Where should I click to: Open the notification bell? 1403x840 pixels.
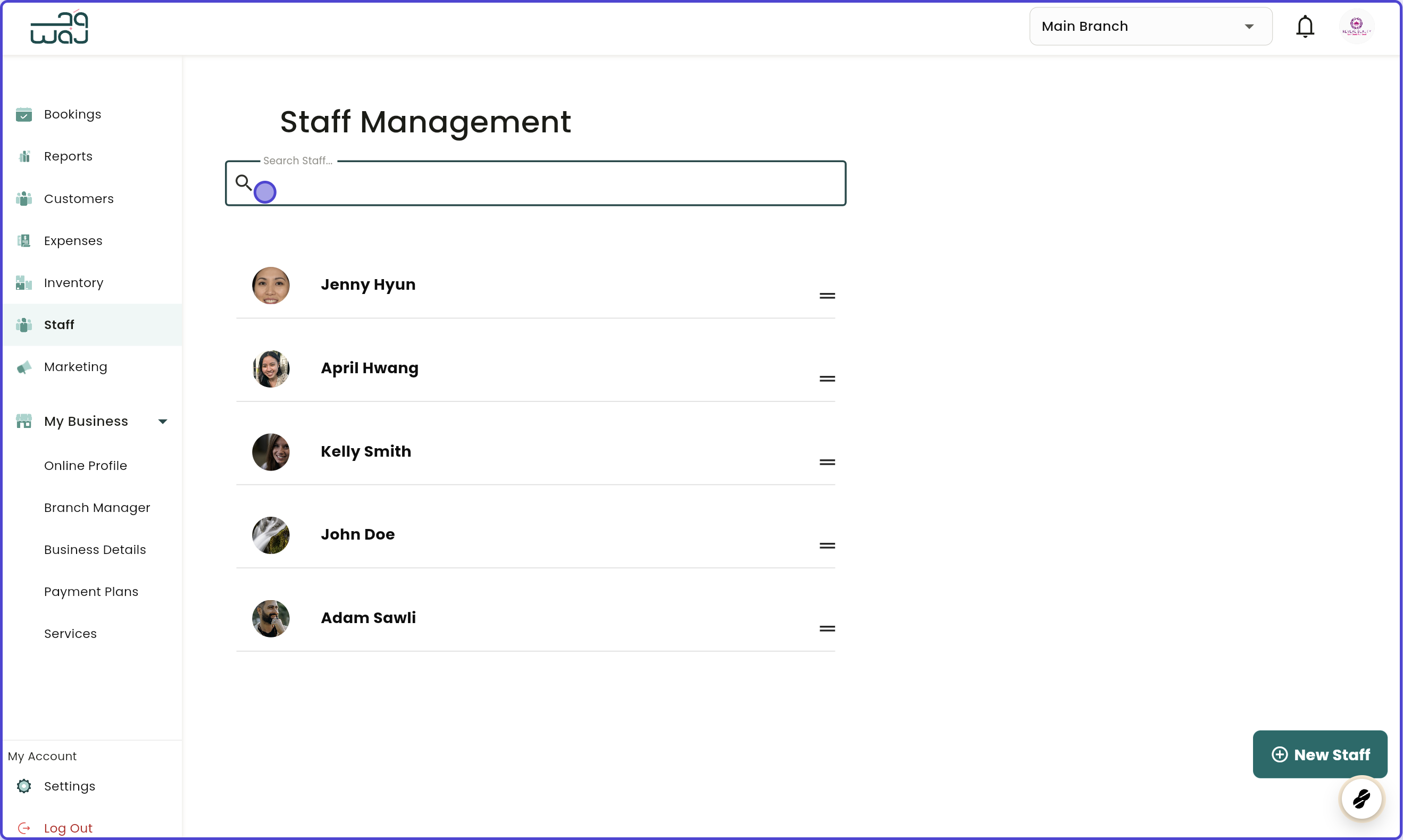(1305, 26)
